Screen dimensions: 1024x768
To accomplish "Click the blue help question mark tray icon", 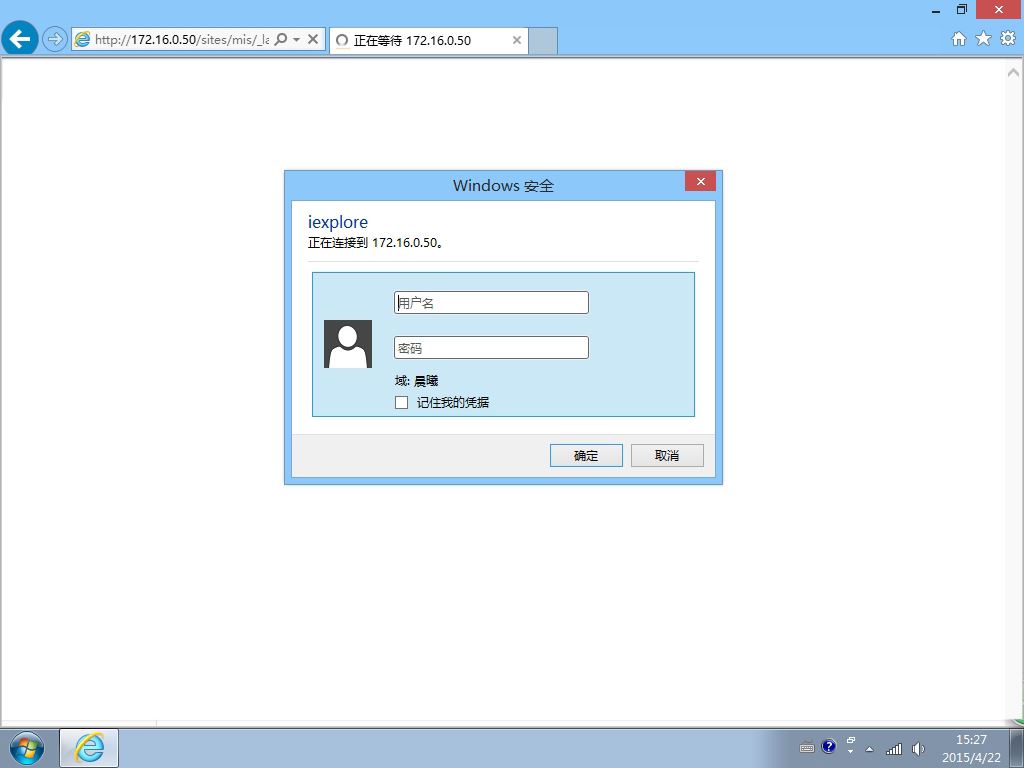I will point(829,746).
